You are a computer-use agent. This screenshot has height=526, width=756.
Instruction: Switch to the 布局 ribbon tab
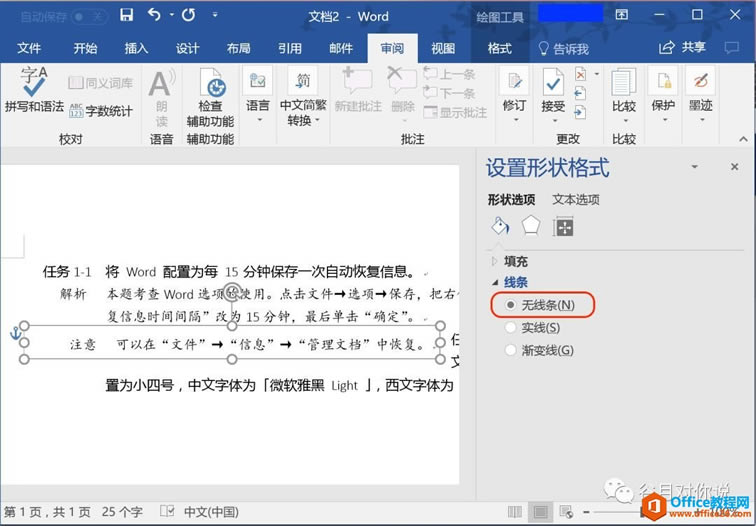239,48
